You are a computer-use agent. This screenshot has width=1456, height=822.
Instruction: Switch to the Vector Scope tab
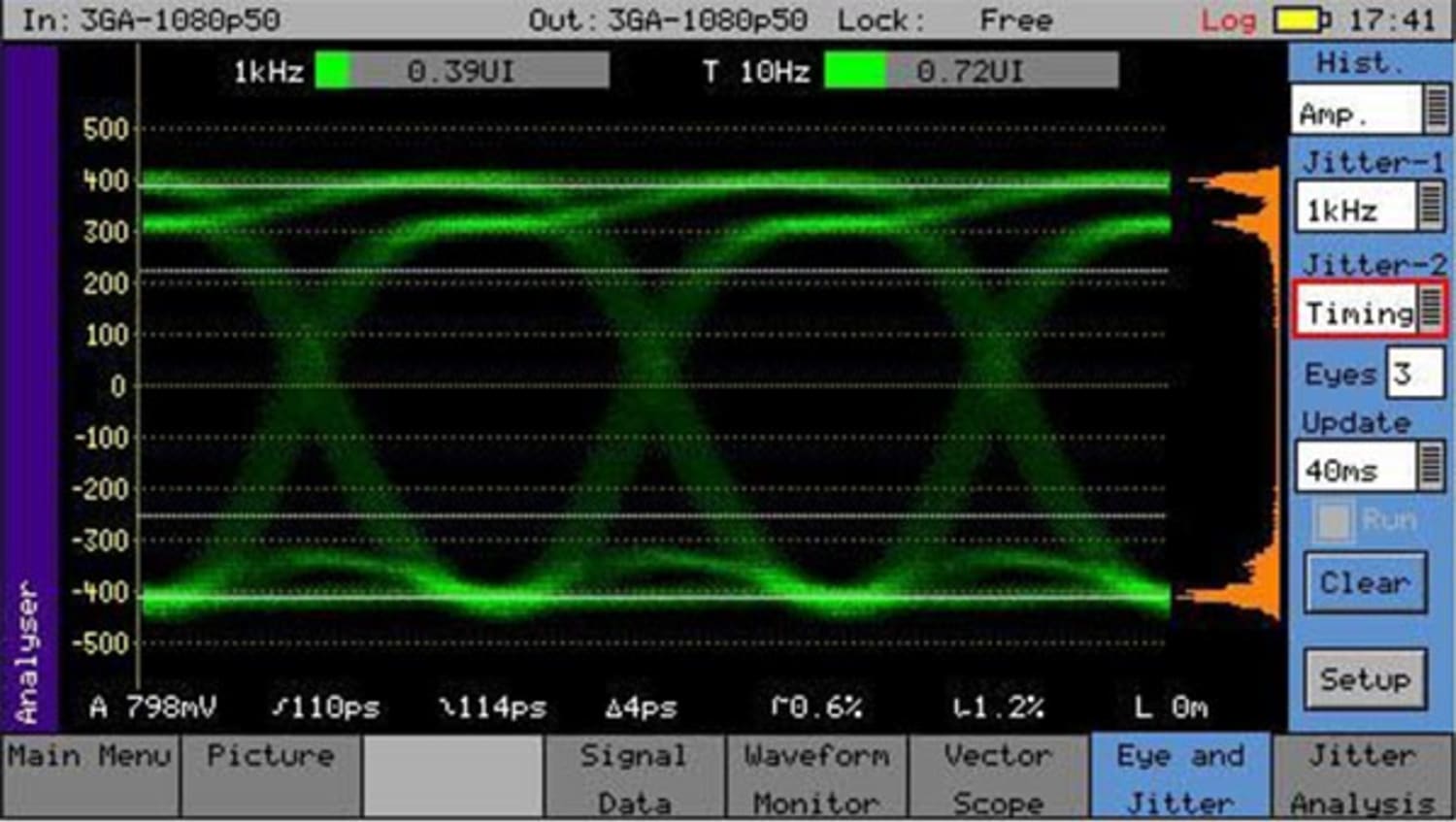click(997, 776)
